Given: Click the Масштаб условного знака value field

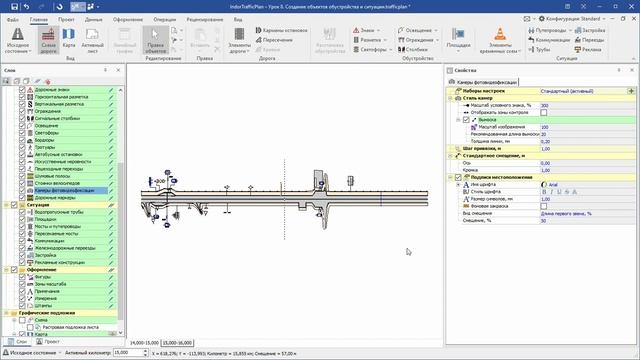Looking at the screenshot, I should click(x=587, y=105).
